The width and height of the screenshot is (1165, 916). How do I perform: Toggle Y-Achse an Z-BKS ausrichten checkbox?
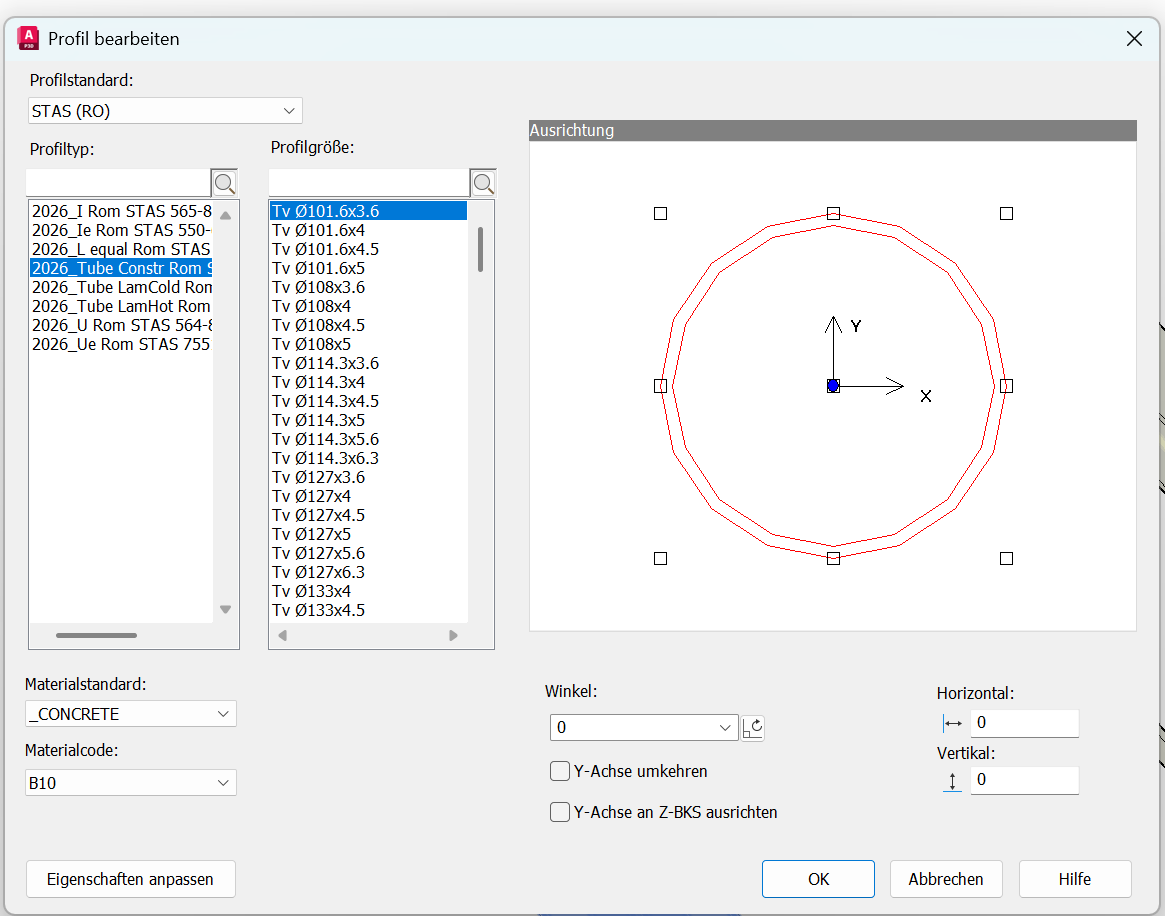[x=560, y=812]
